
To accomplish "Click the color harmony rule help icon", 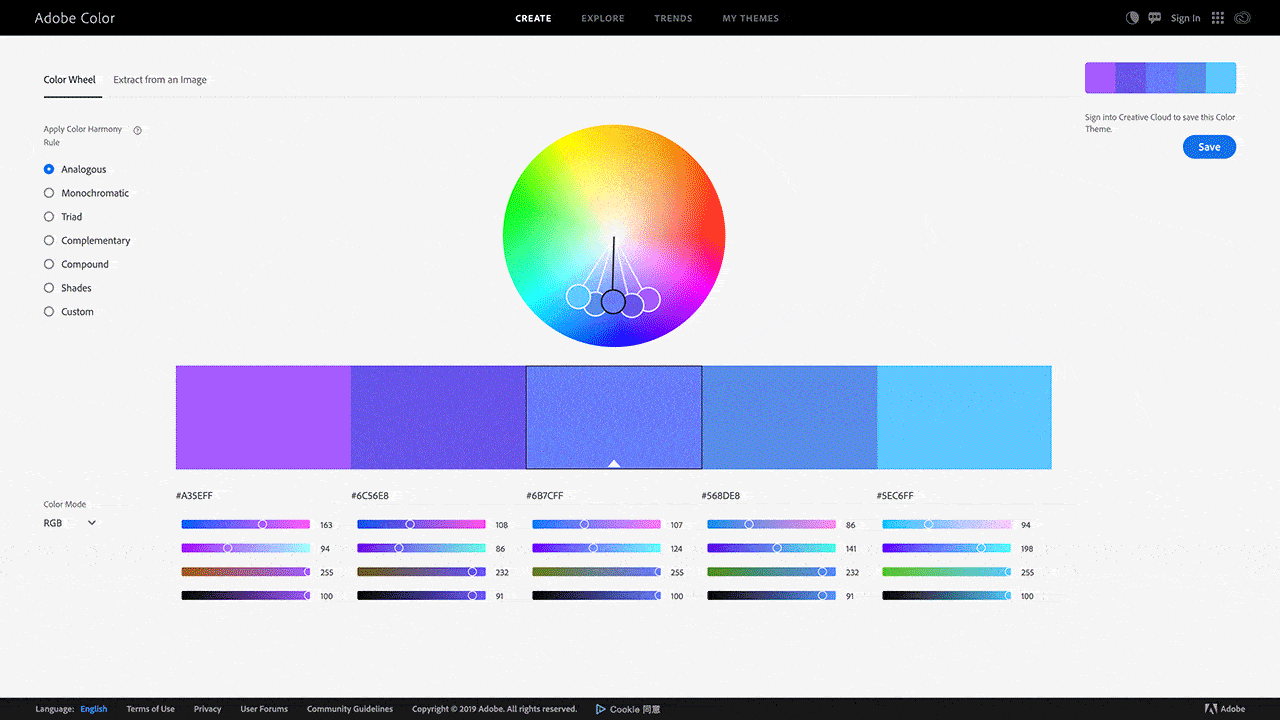I will (138, 130).
